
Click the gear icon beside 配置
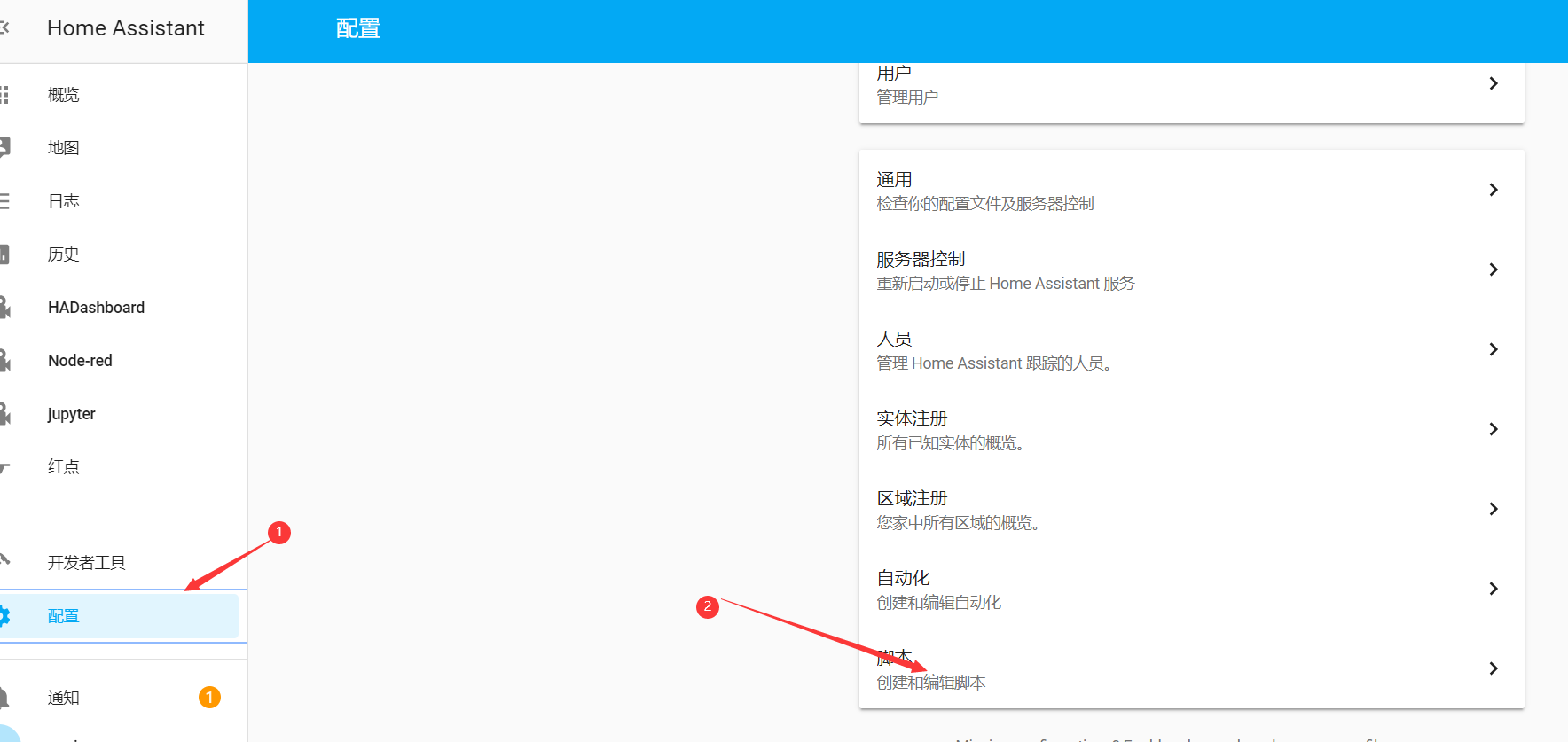point(4,616)
